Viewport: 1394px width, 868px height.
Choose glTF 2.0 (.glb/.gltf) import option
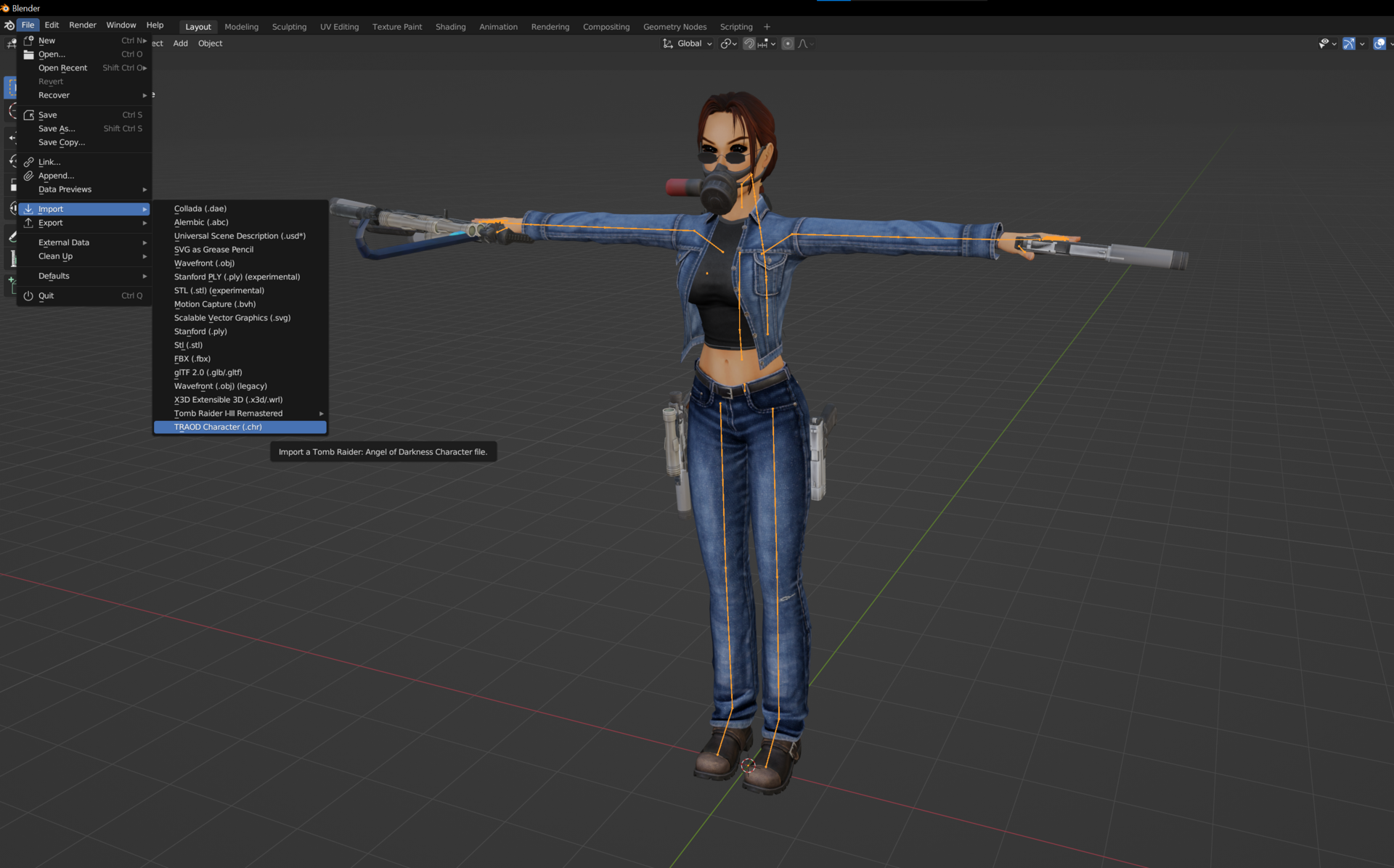240,372
